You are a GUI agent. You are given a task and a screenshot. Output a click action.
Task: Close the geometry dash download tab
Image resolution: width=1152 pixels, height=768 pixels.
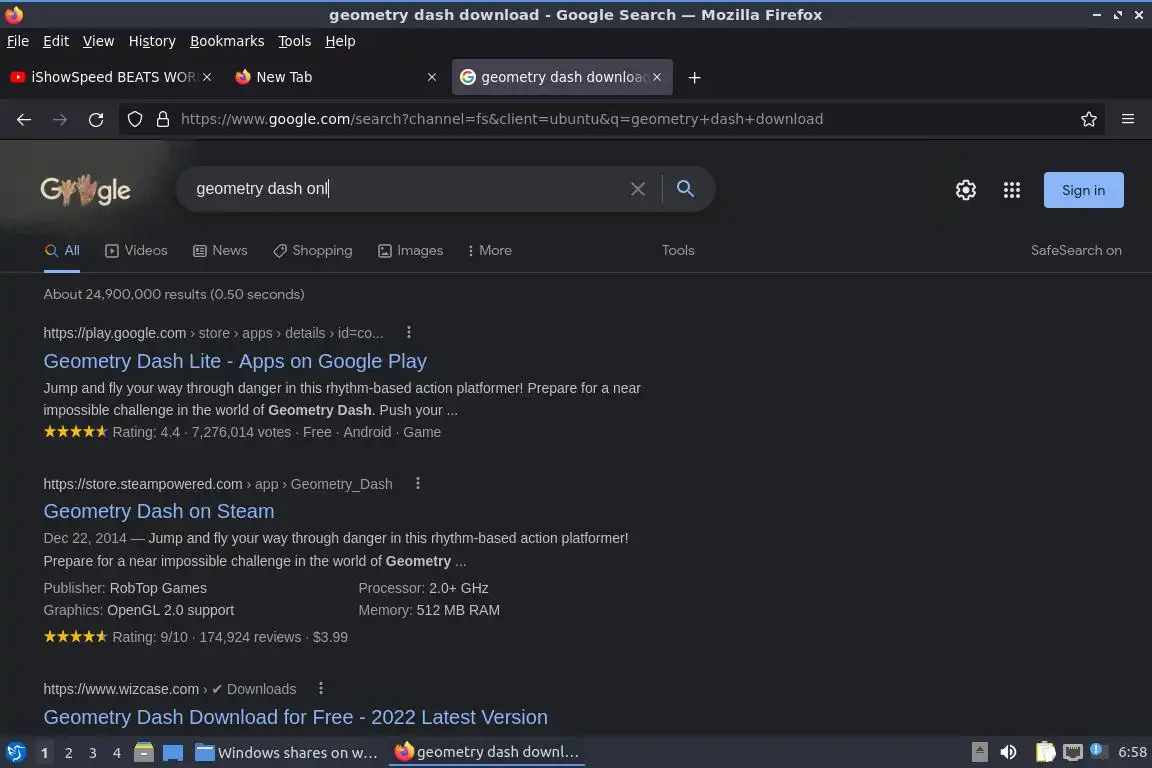pyautogui.click(x=657, y=77)
